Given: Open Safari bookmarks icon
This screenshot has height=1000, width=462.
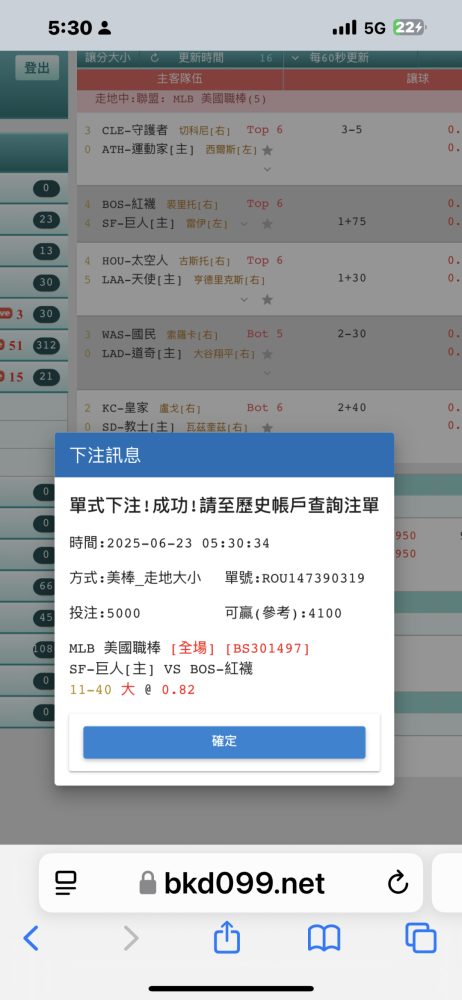Looking at the screenshot, I should pyautogui.click(x=324, y=938).
